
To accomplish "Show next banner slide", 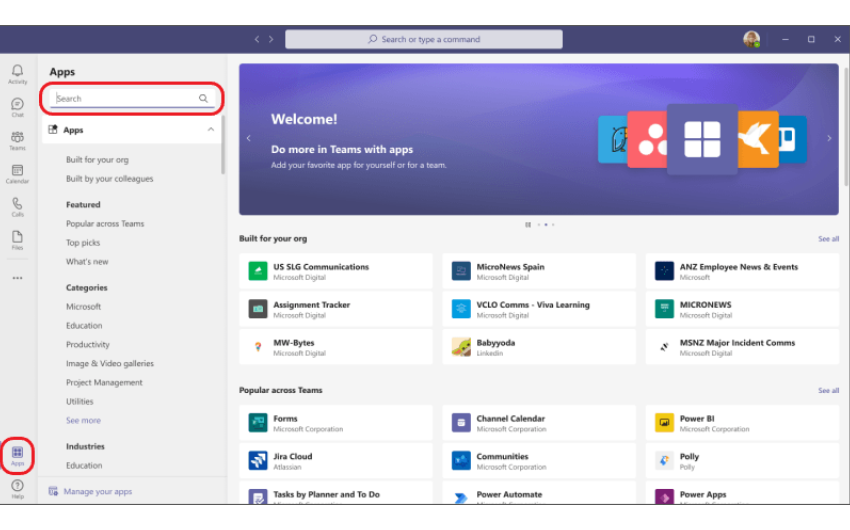I will tap(829, 138).
